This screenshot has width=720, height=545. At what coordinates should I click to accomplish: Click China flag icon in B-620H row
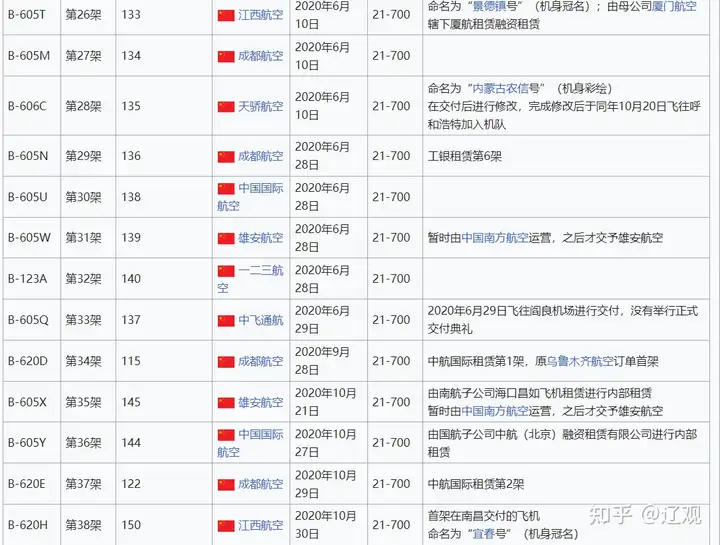tap(226, 526)
